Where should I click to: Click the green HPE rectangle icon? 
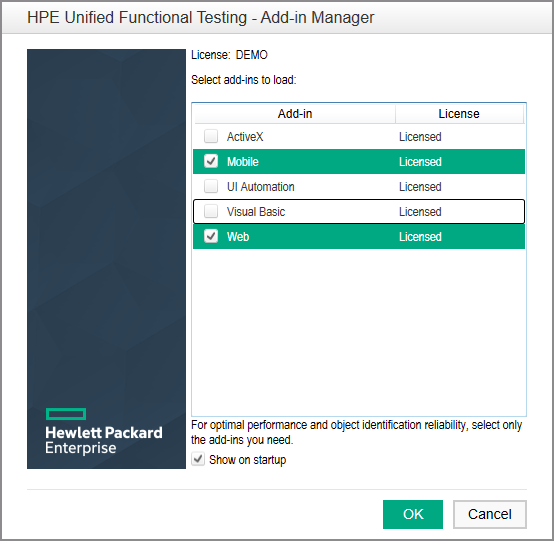(x=66, y=414)
